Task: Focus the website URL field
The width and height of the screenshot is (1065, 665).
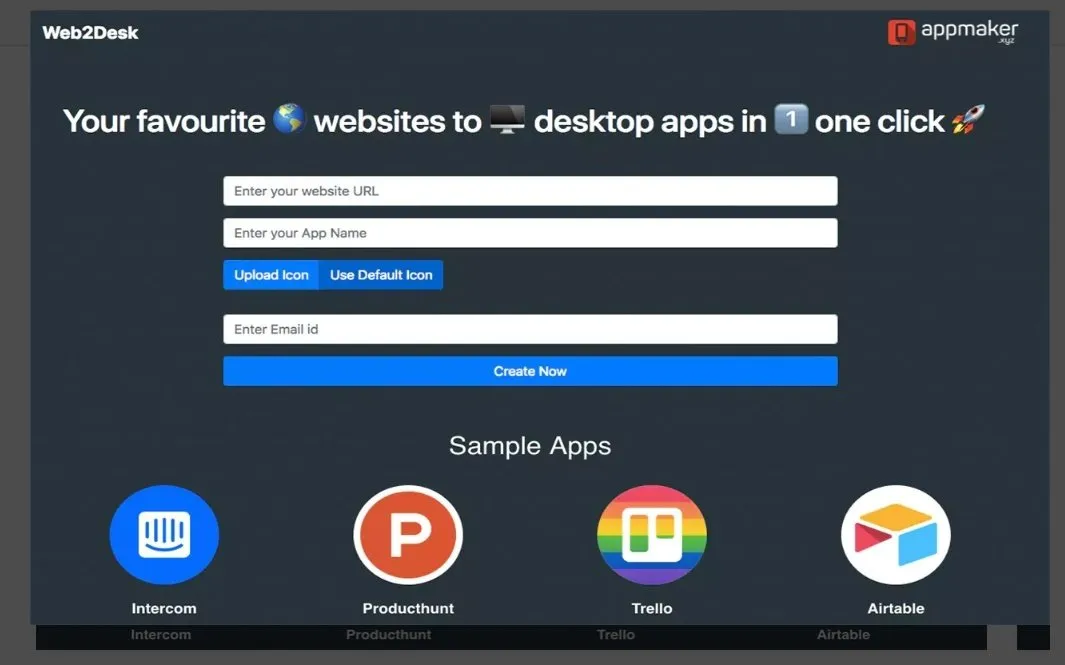Action: point(530,191)
